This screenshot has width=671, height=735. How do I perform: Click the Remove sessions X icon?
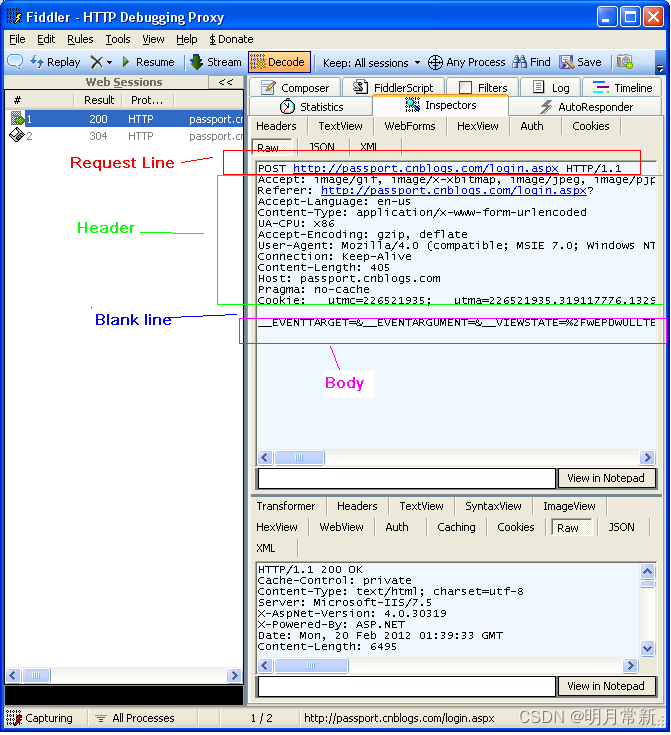(96, 62)
